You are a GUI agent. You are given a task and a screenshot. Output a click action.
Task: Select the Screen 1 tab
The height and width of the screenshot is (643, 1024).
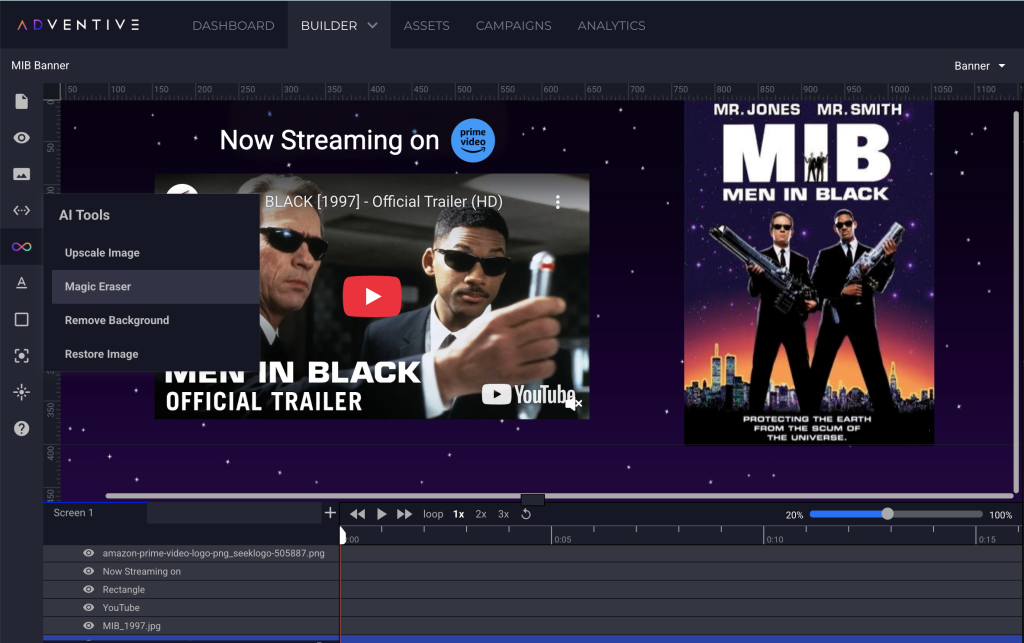click(x=95, y=513)
